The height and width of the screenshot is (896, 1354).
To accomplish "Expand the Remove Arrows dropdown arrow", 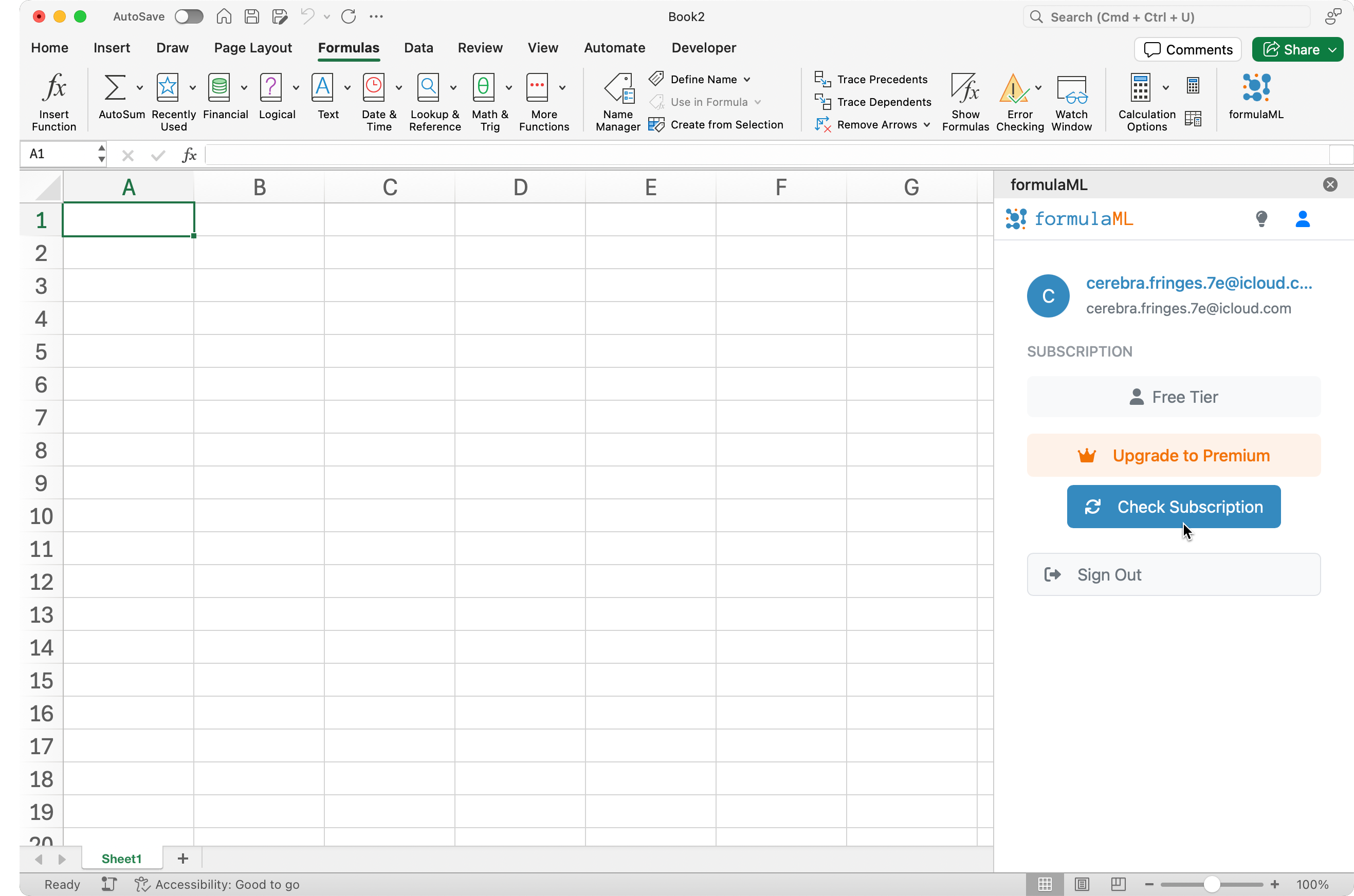I will coord(926,124).
